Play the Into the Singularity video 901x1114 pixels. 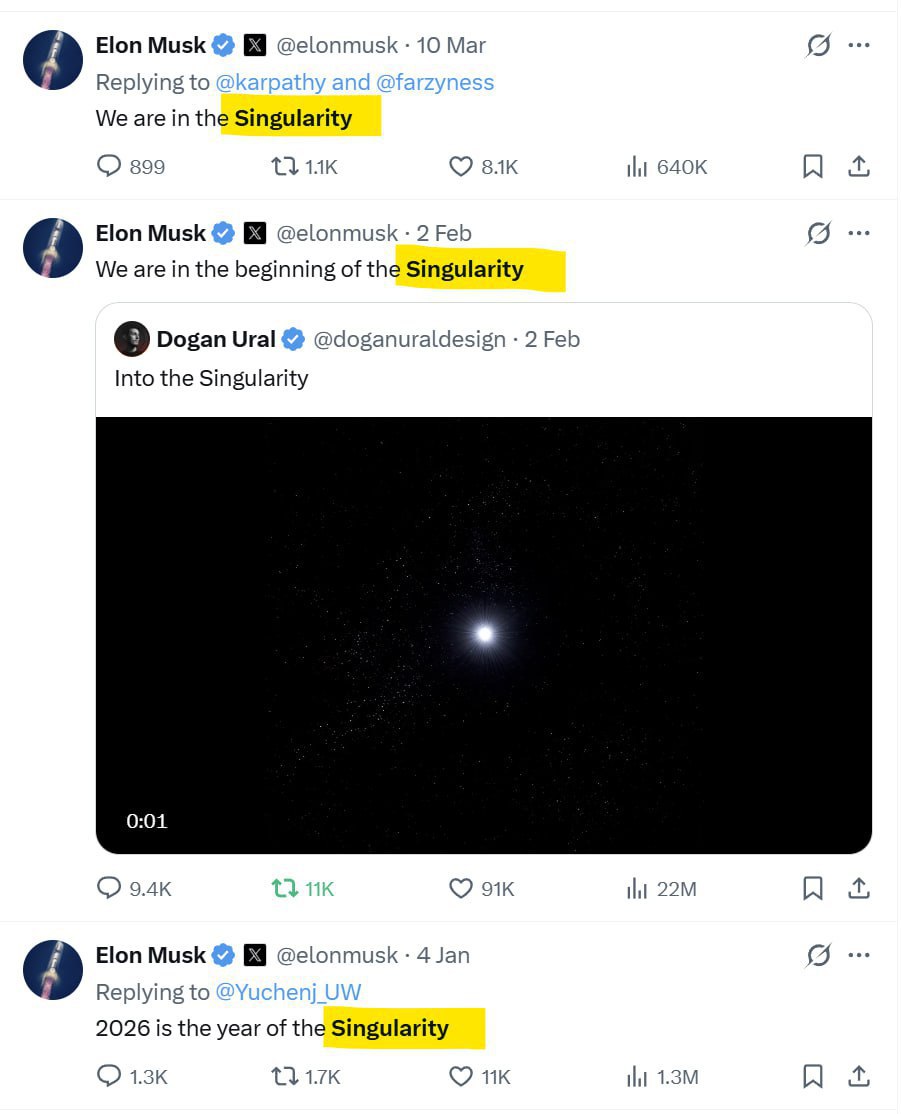coord(484,634)
